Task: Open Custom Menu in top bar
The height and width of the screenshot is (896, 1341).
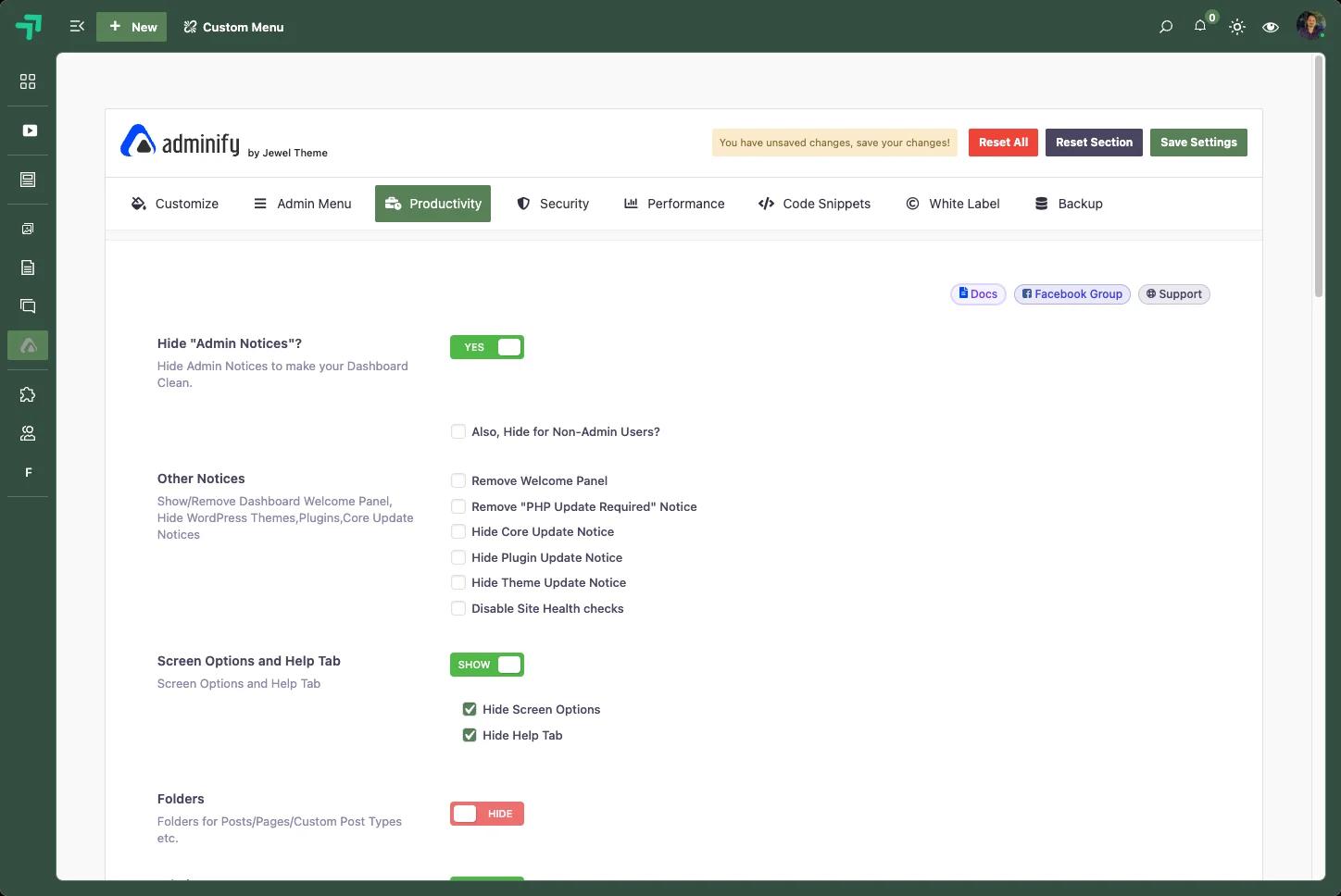Action: [233, 27]
